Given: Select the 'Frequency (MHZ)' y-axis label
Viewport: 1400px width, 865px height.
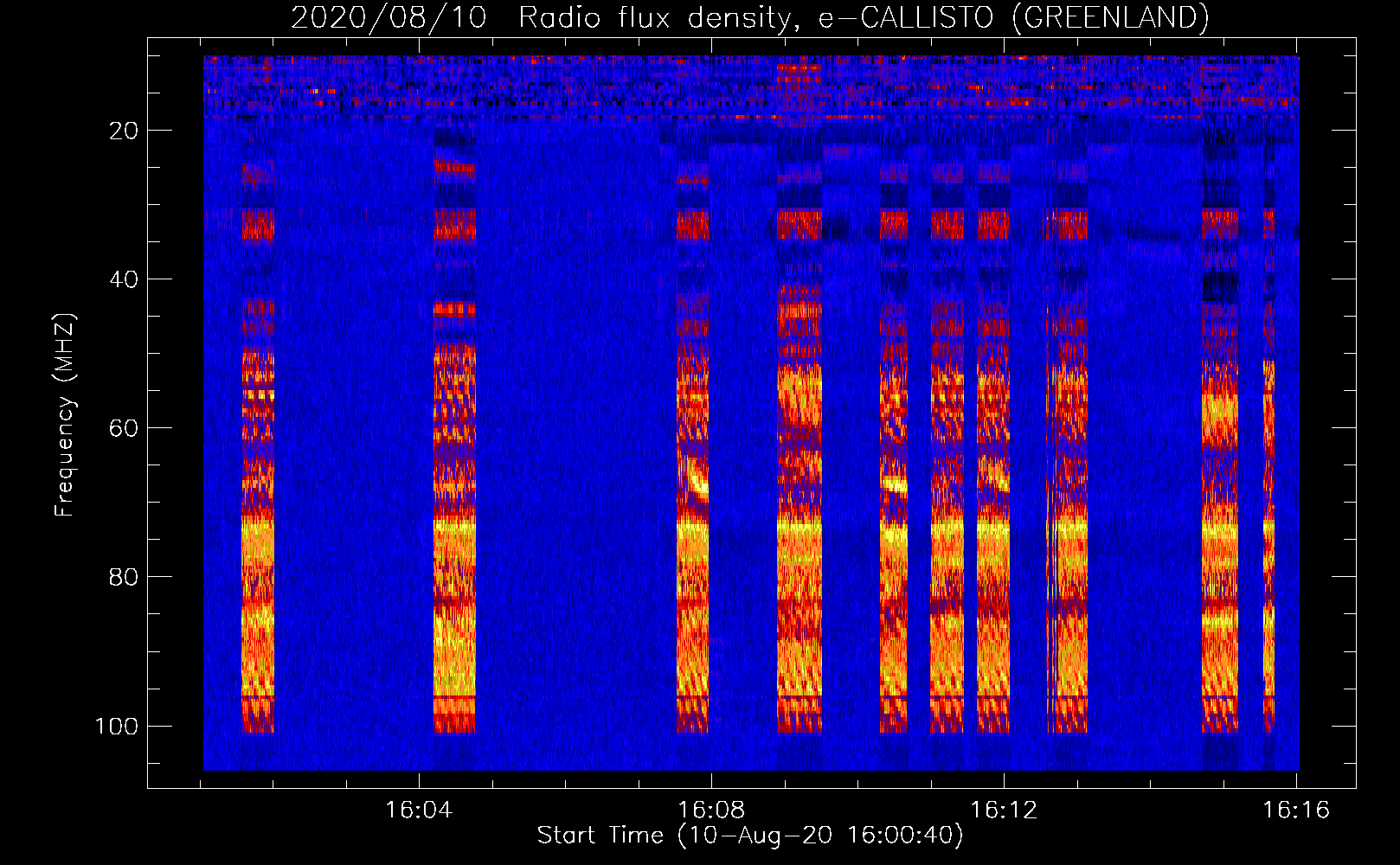Looking at the screenshot, I should (x=65, y=414).
